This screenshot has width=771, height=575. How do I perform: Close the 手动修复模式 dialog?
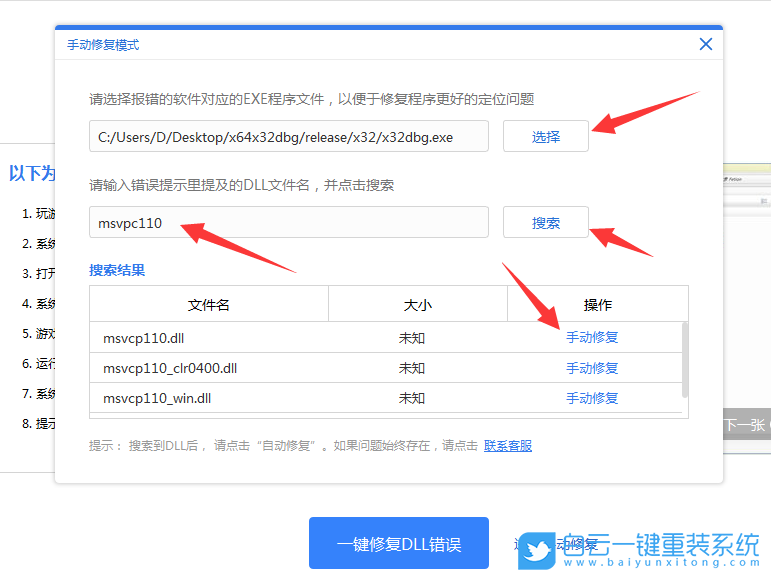[x=706, y=44]
